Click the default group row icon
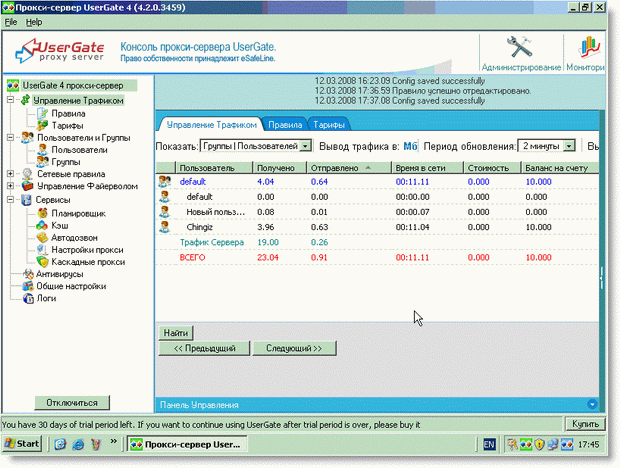 (164, 181)
